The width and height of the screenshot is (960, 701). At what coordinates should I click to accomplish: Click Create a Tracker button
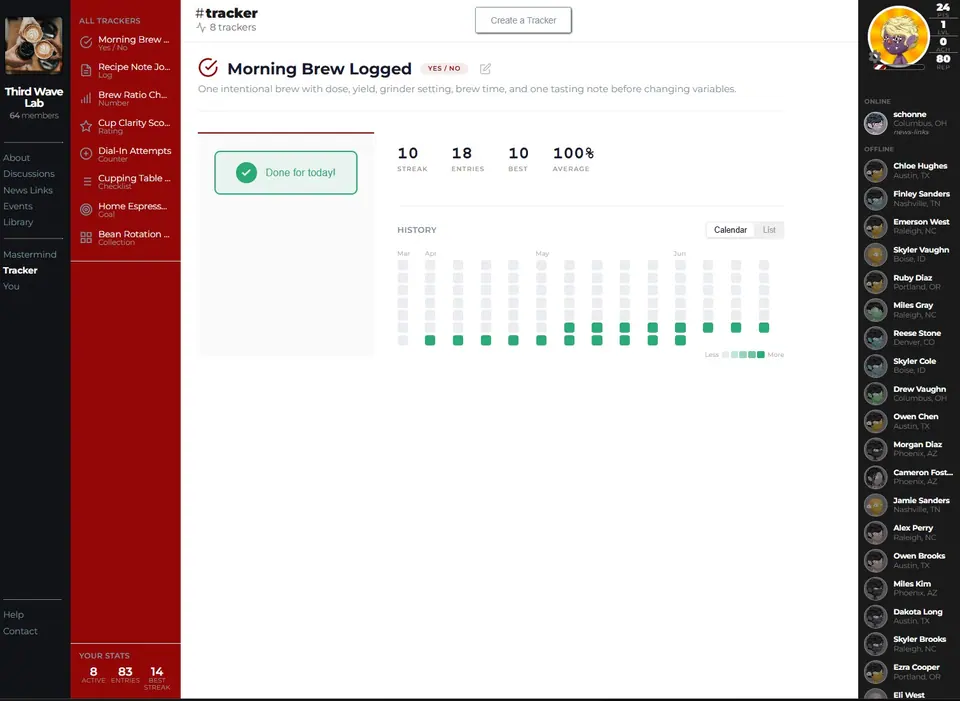(x=523, y=20)
